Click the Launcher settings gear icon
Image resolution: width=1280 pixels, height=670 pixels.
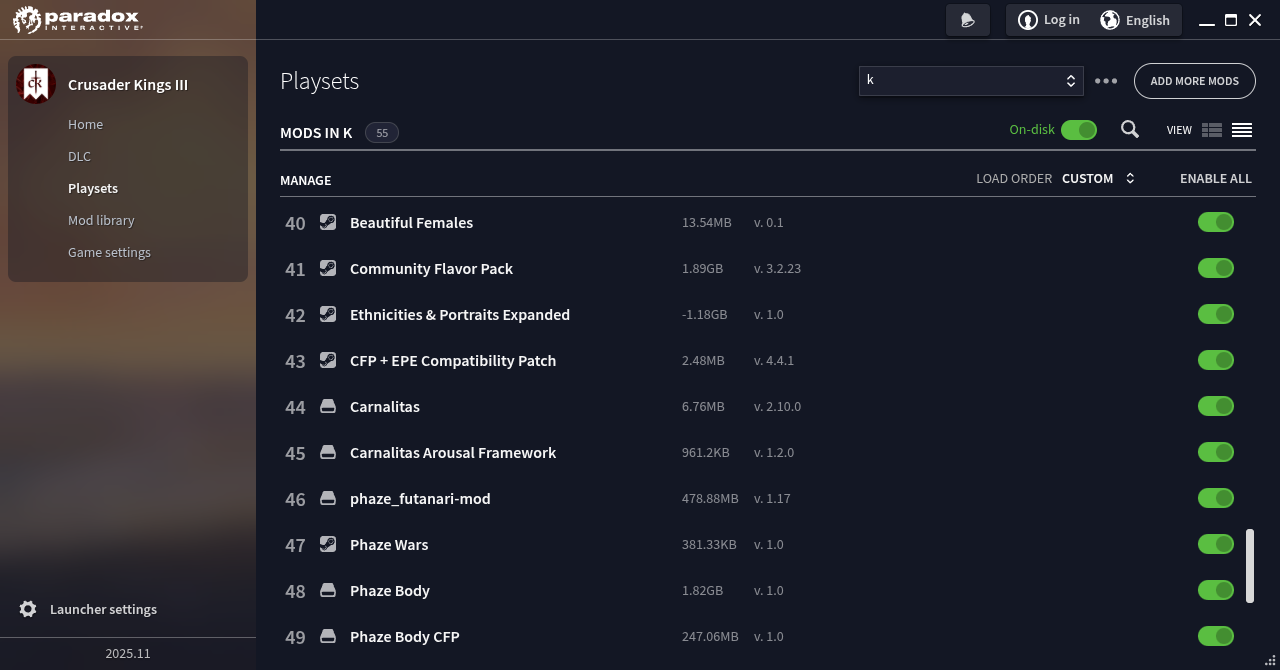(28, 609)
